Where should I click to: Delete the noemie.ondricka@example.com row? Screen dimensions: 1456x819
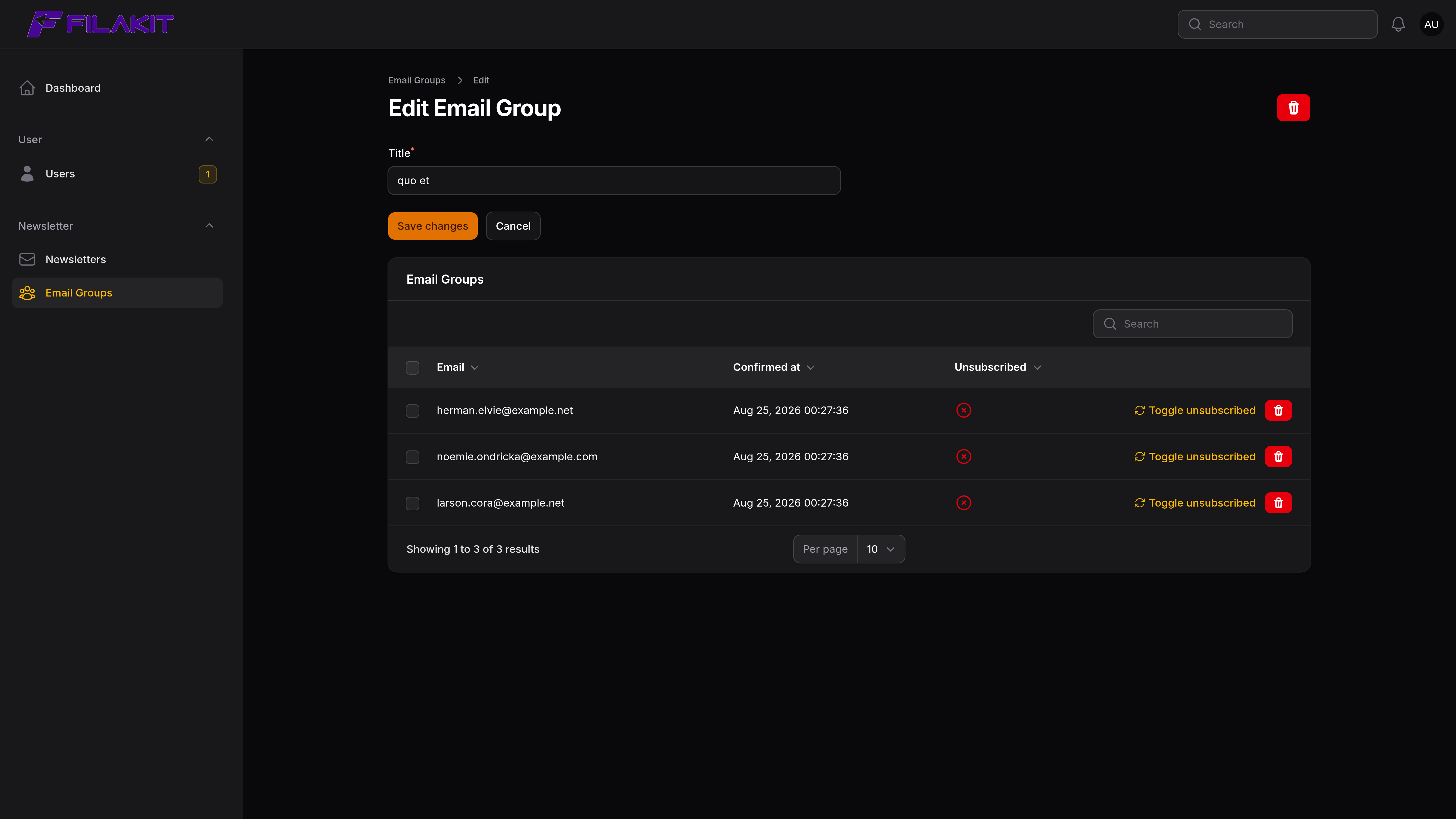pyautogui.click(x=1278, y=457)
